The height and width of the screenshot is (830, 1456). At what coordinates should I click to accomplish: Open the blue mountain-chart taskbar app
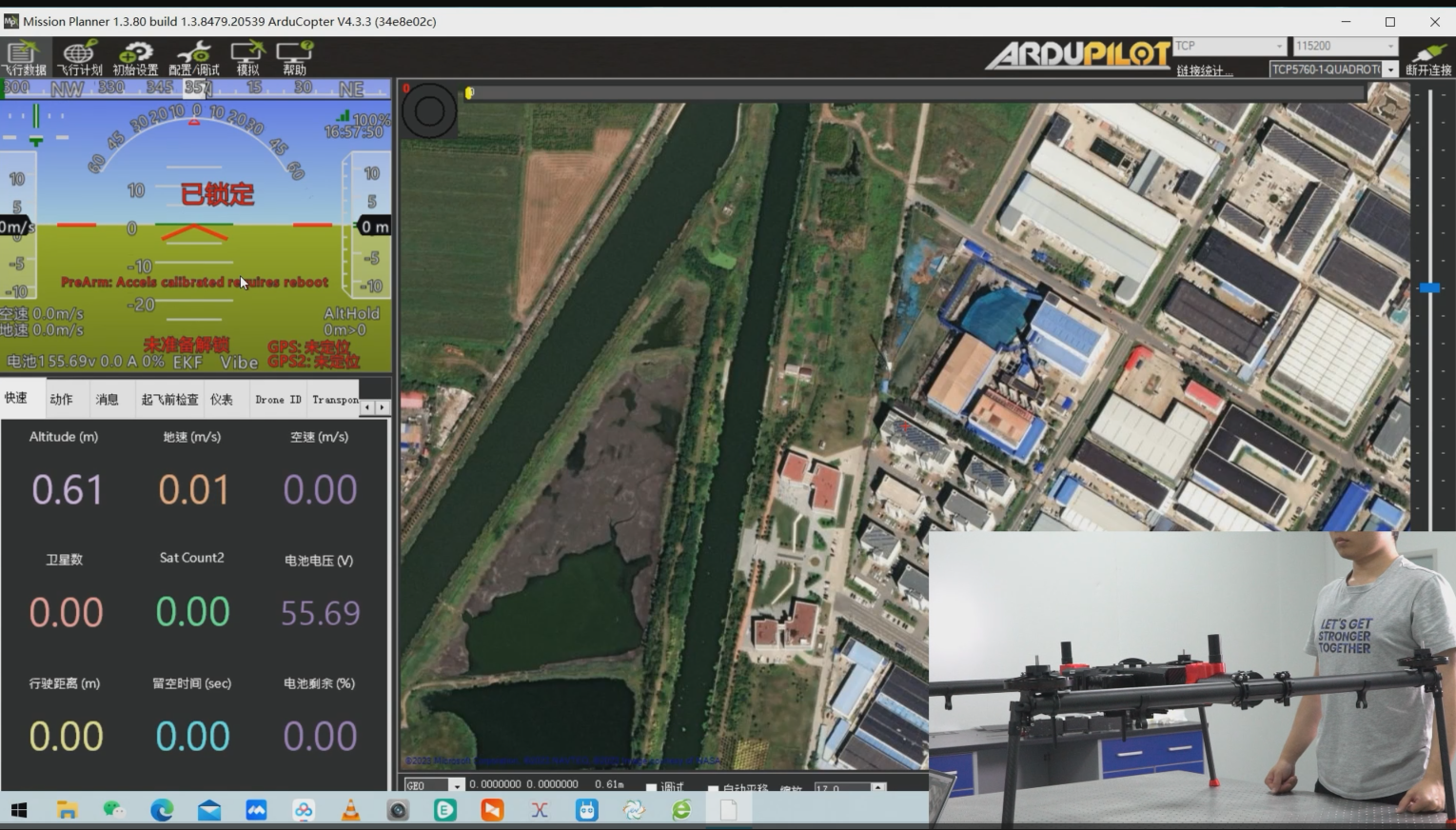(256, 810)
